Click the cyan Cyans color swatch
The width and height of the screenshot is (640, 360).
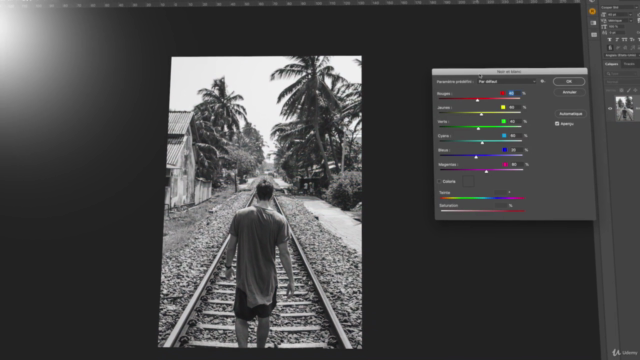coord(504,136)
